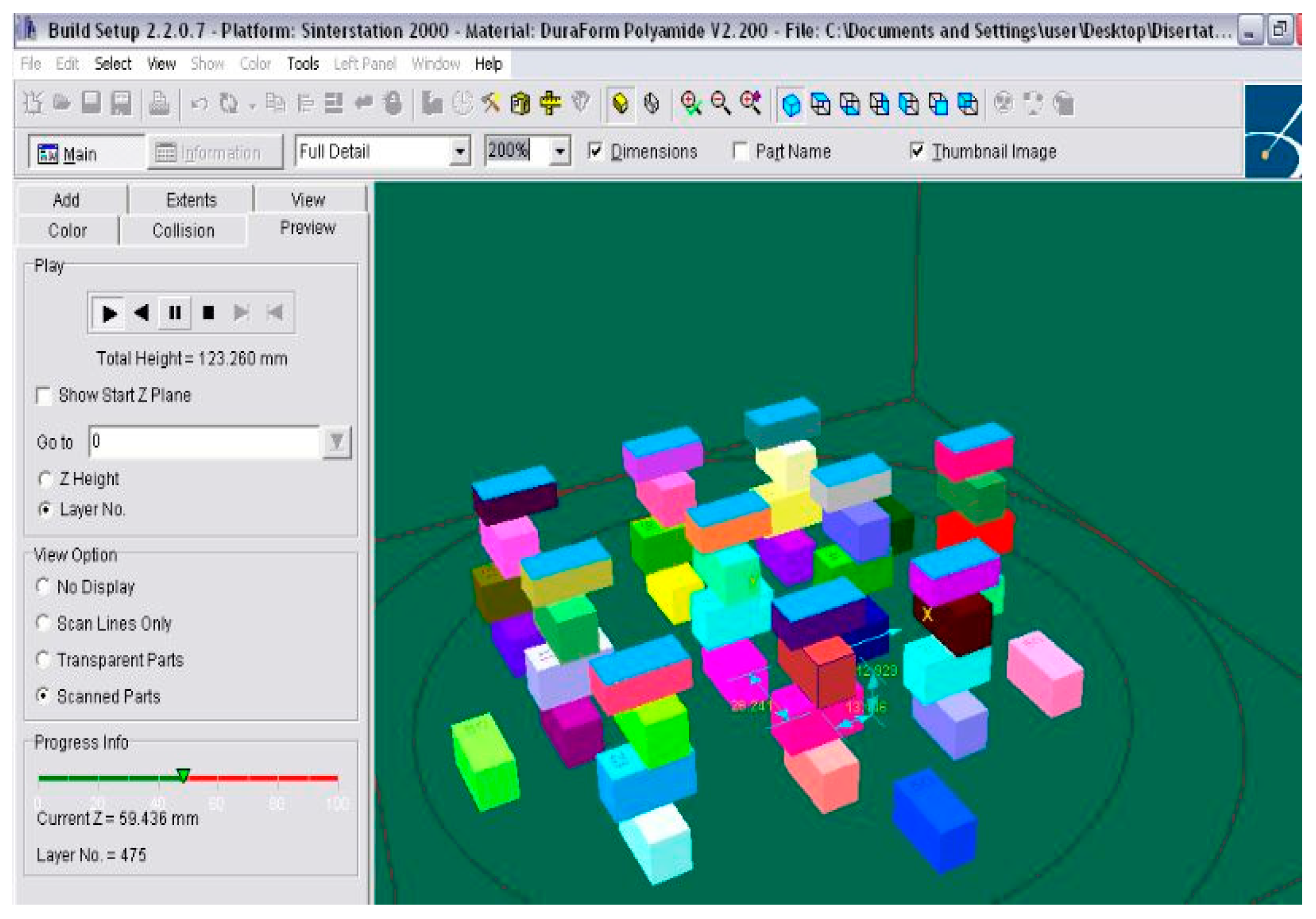Click the green progress slider marker
Screen dimensions: 1316x919
(x=184, y=775)
